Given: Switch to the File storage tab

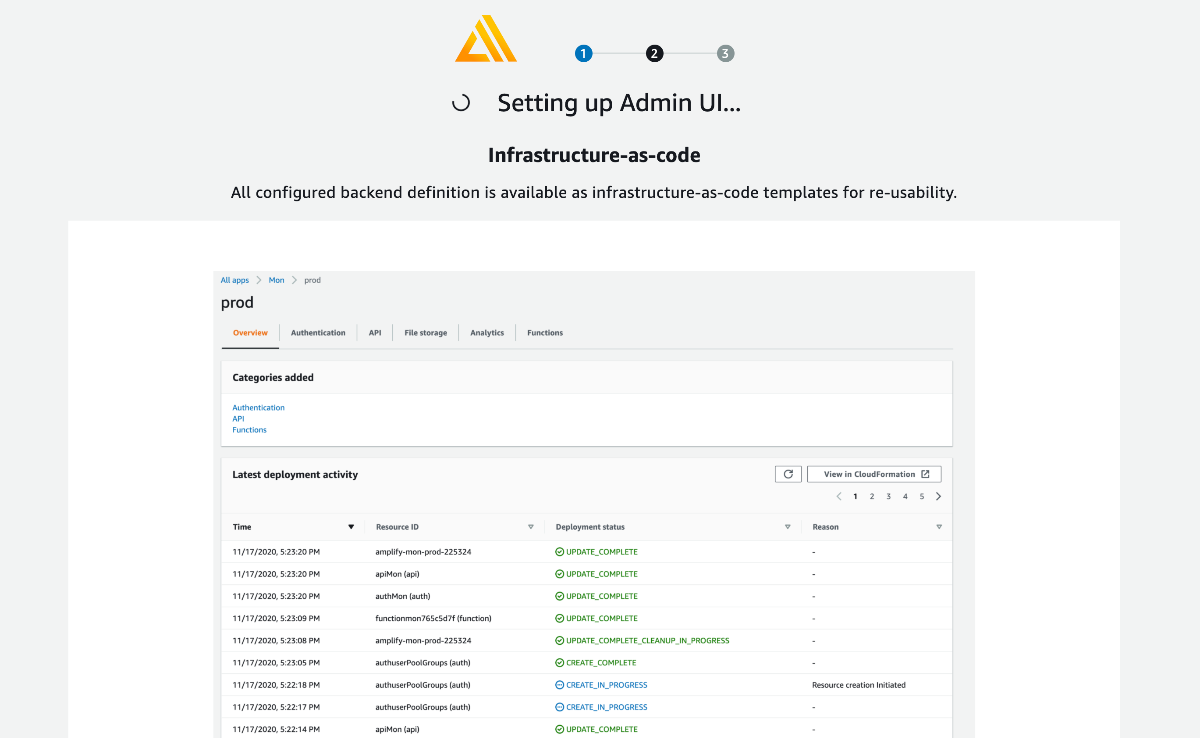Looking at the screenshot, I should tap(426, 333).
